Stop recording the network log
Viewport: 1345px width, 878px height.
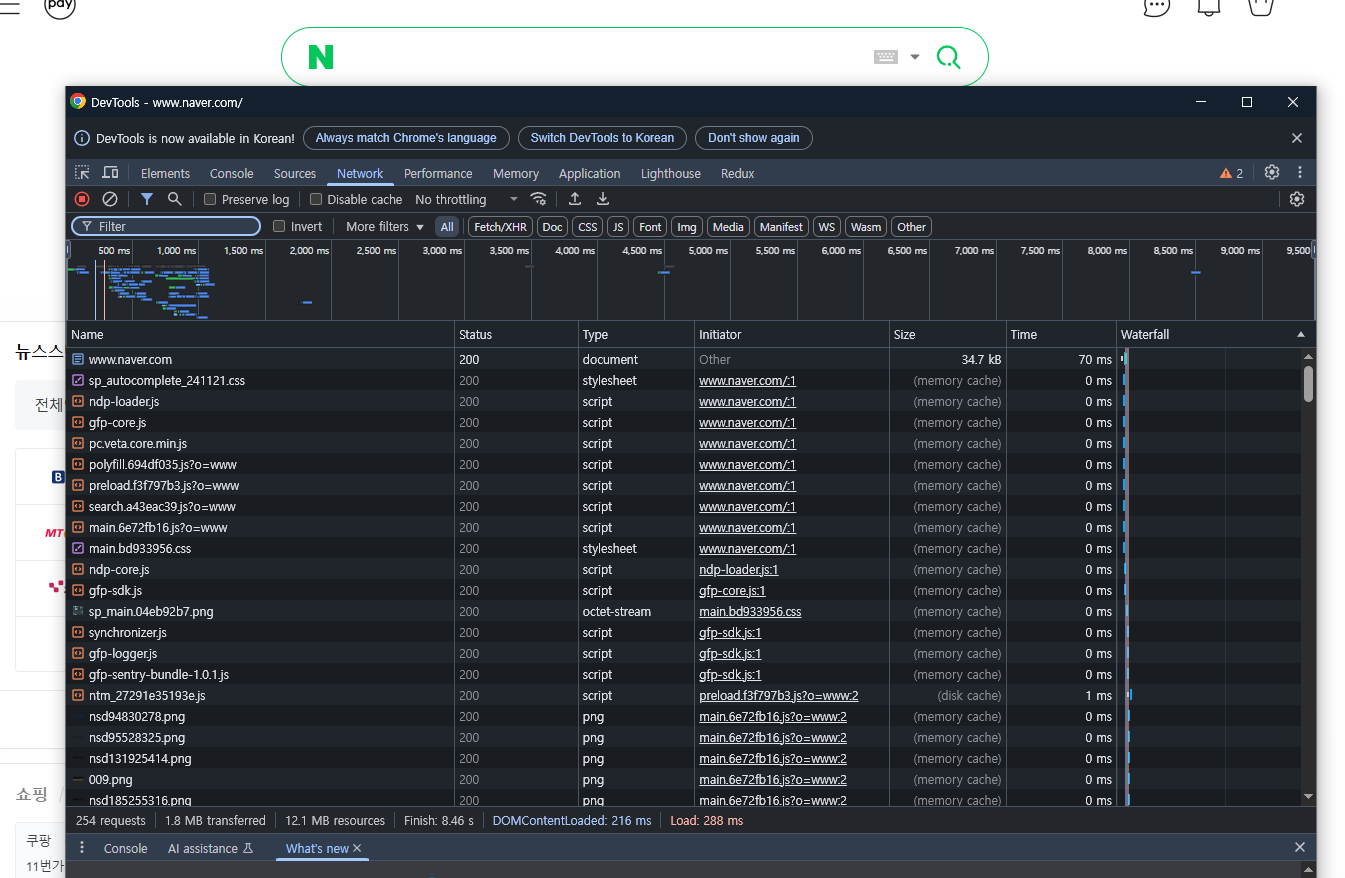(82, 199)
